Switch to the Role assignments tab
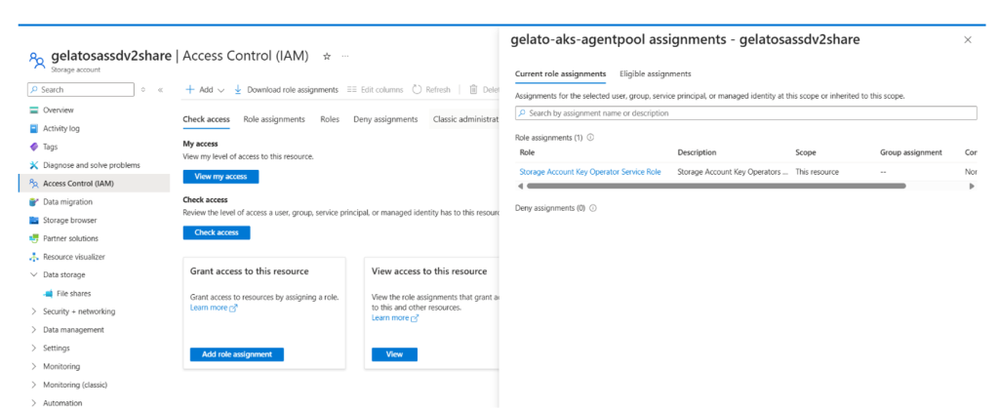 274,119
